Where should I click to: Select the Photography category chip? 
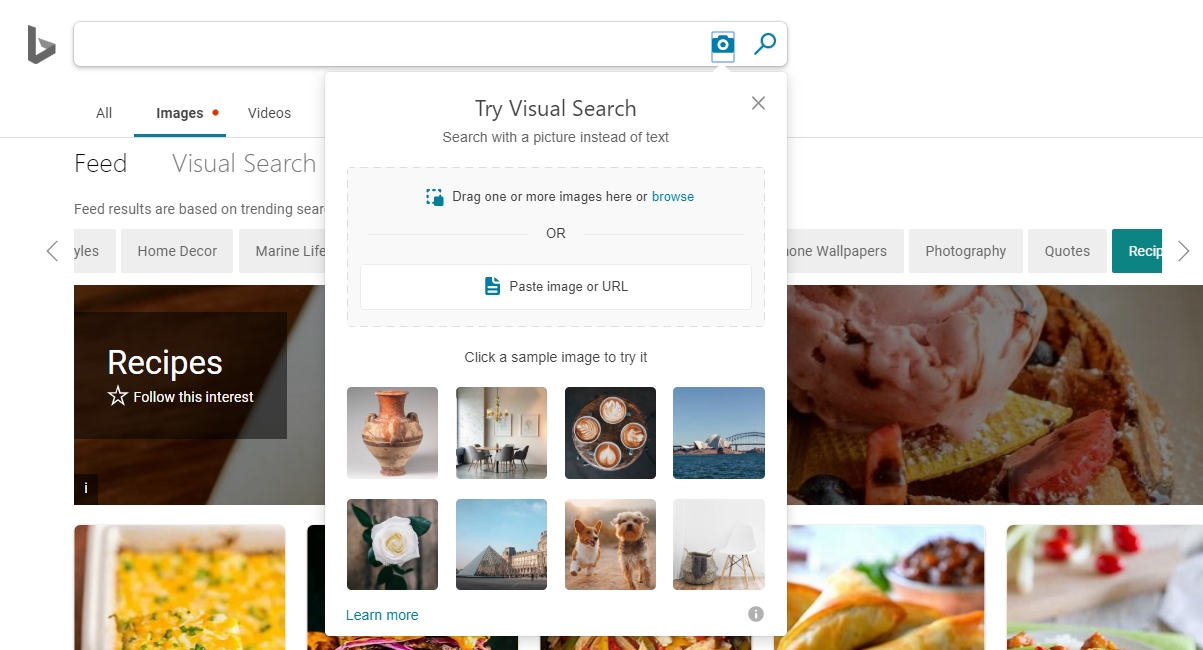click(966, 251)
